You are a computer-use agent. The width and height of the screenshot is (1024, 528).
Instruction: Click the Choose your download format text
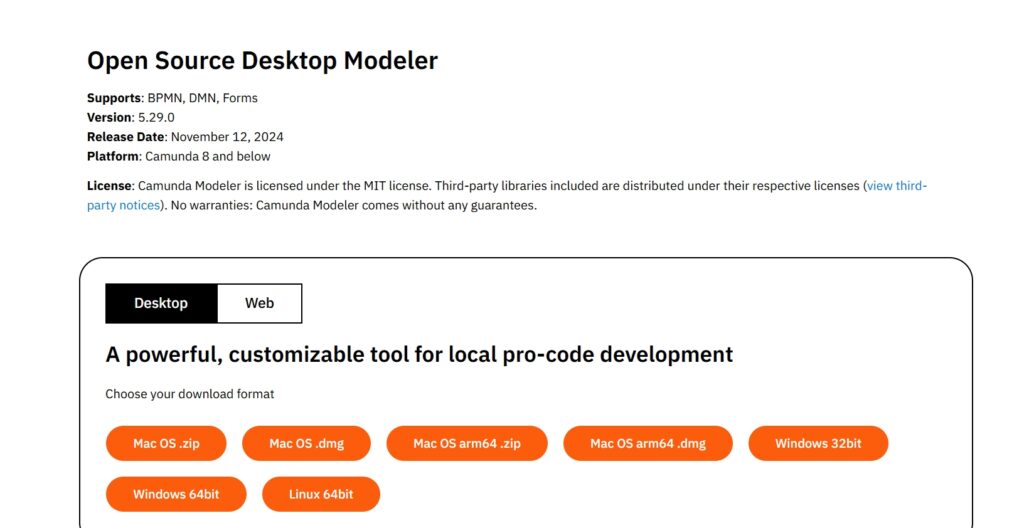190,394
